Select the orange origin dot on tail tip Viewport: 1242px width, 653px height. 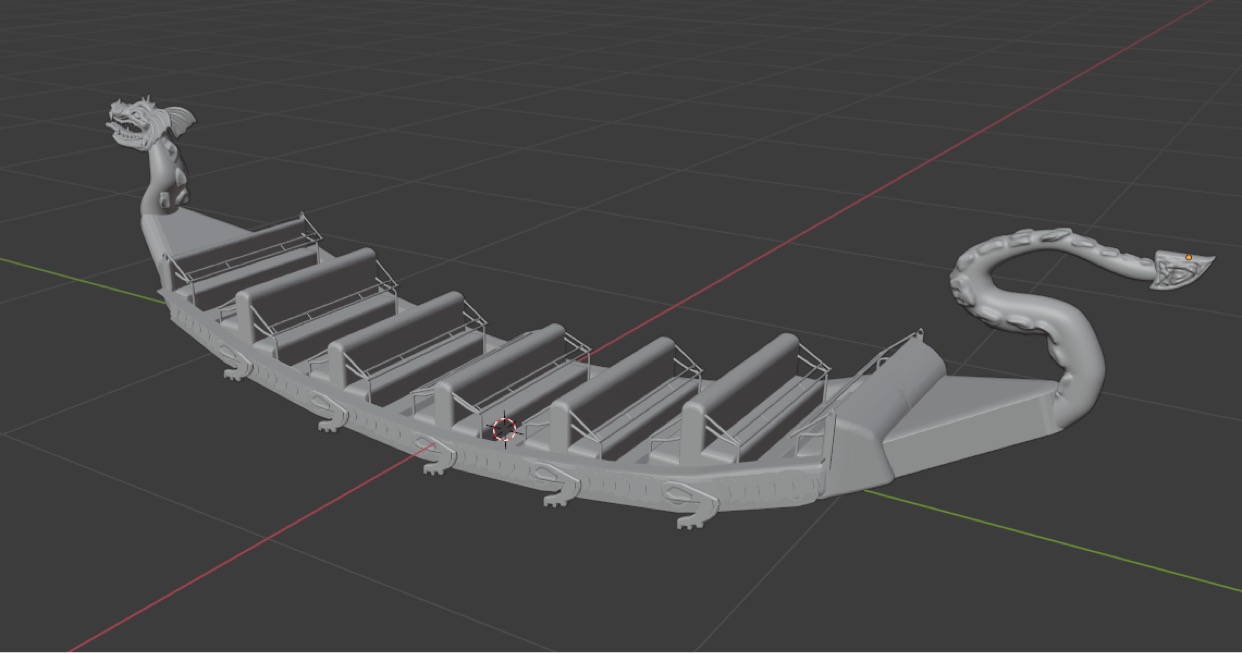tap(1188, 258)
